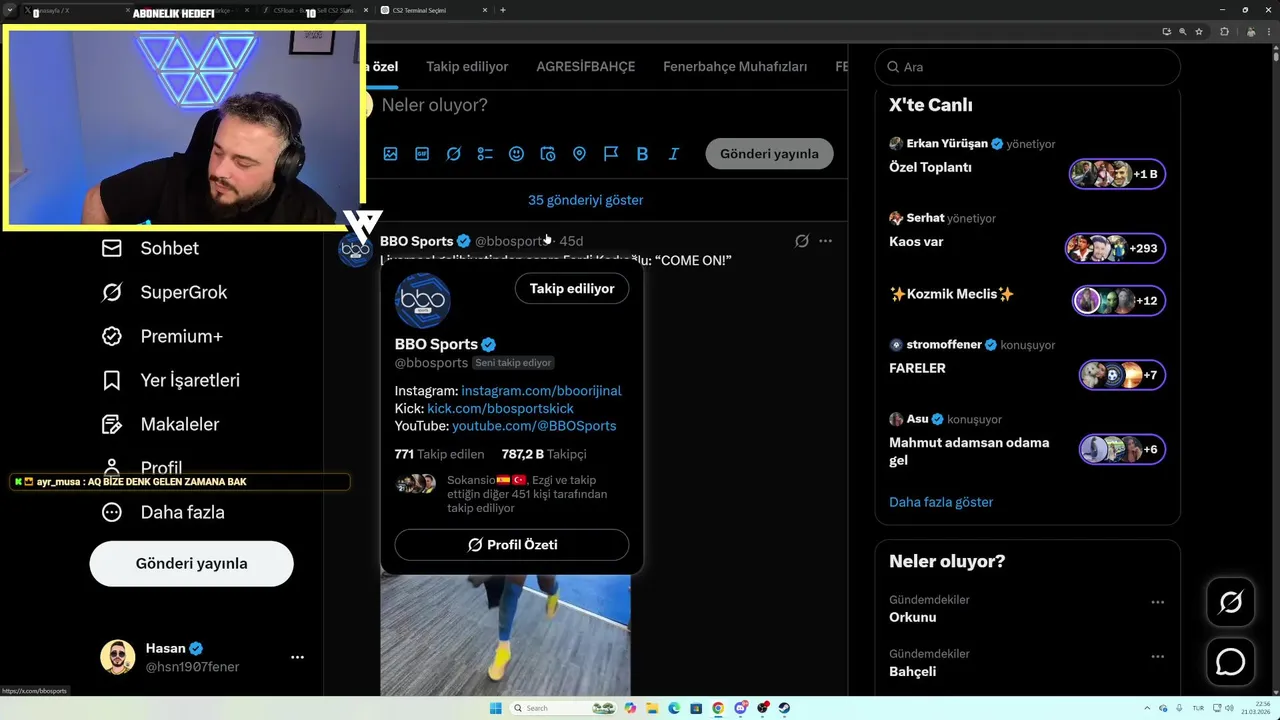This screenshot has height=720, width=1280.
Task: Click the Ara search field
Action: point(1027,67)
